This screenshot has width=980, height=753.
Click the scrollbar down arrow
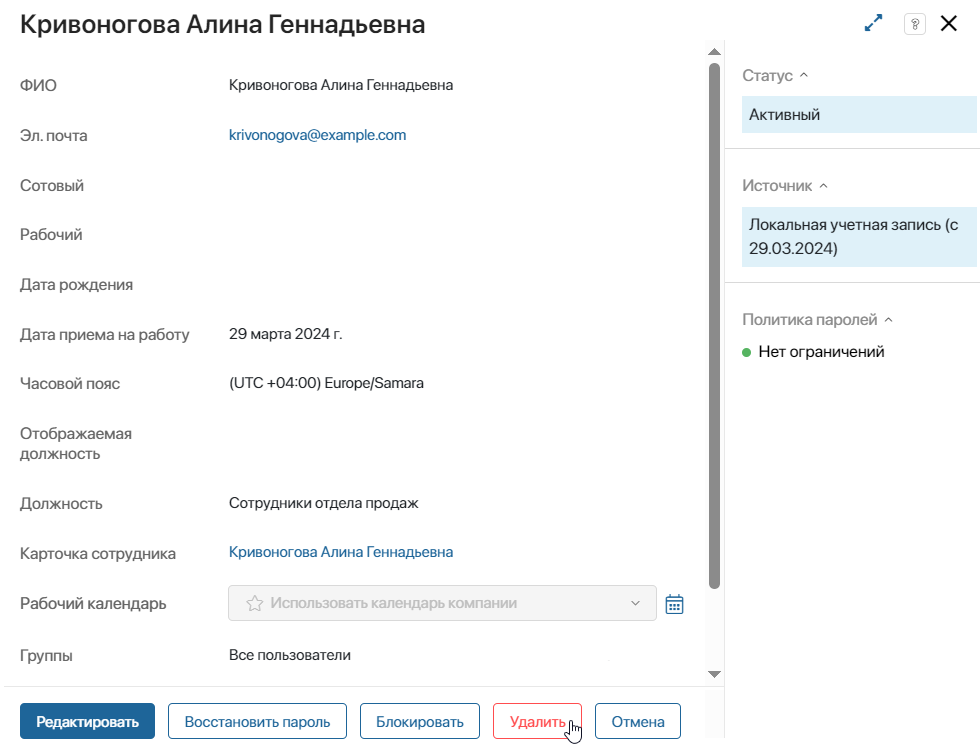(714, 674)
